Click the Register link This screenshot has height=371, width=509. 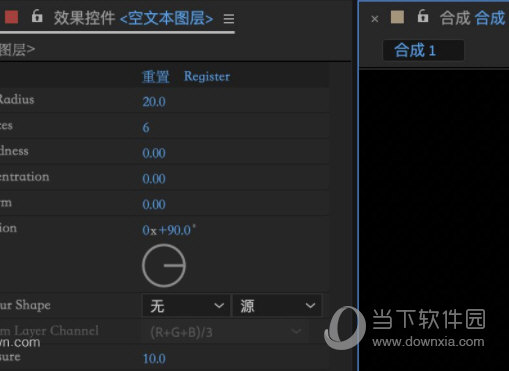point(207,77)
